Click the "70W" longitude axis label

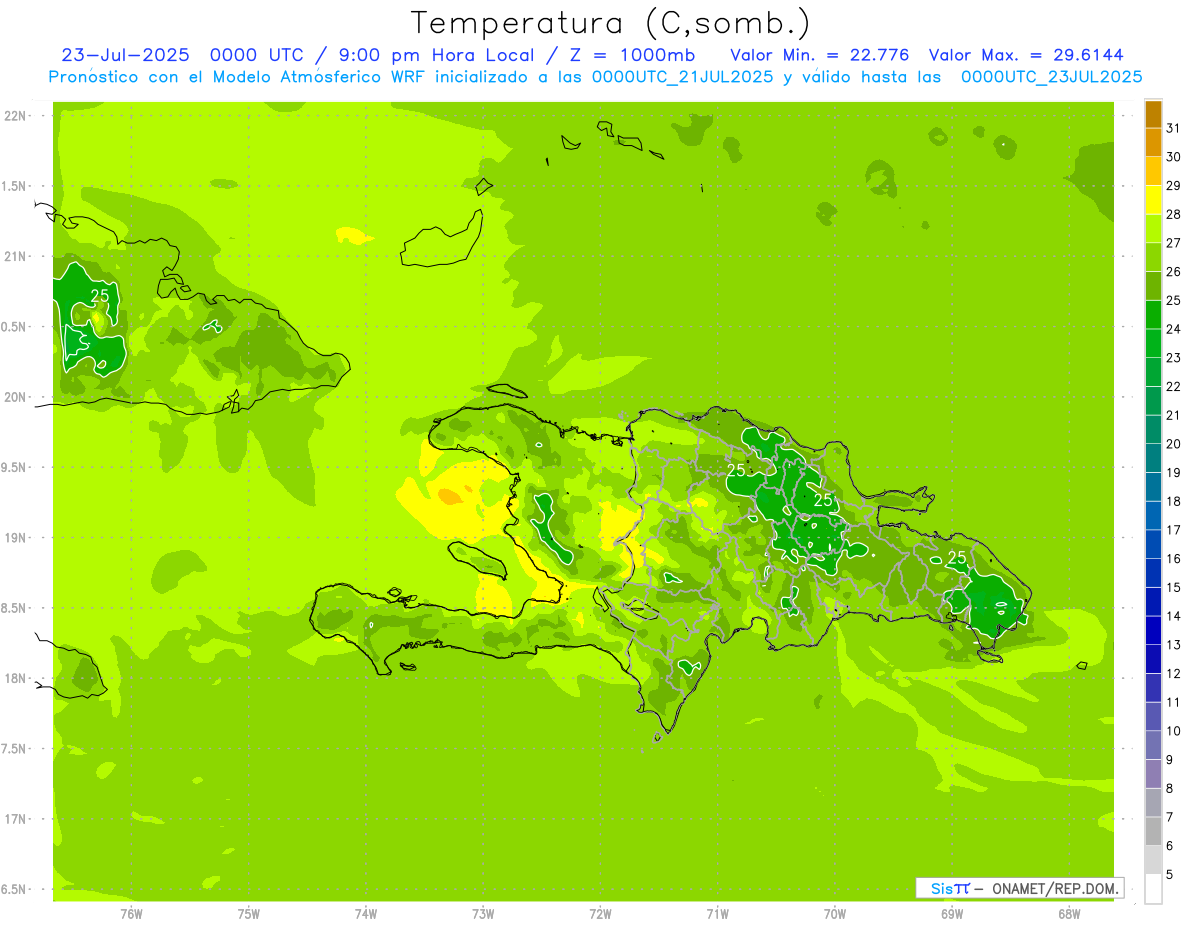click(835, 913)
